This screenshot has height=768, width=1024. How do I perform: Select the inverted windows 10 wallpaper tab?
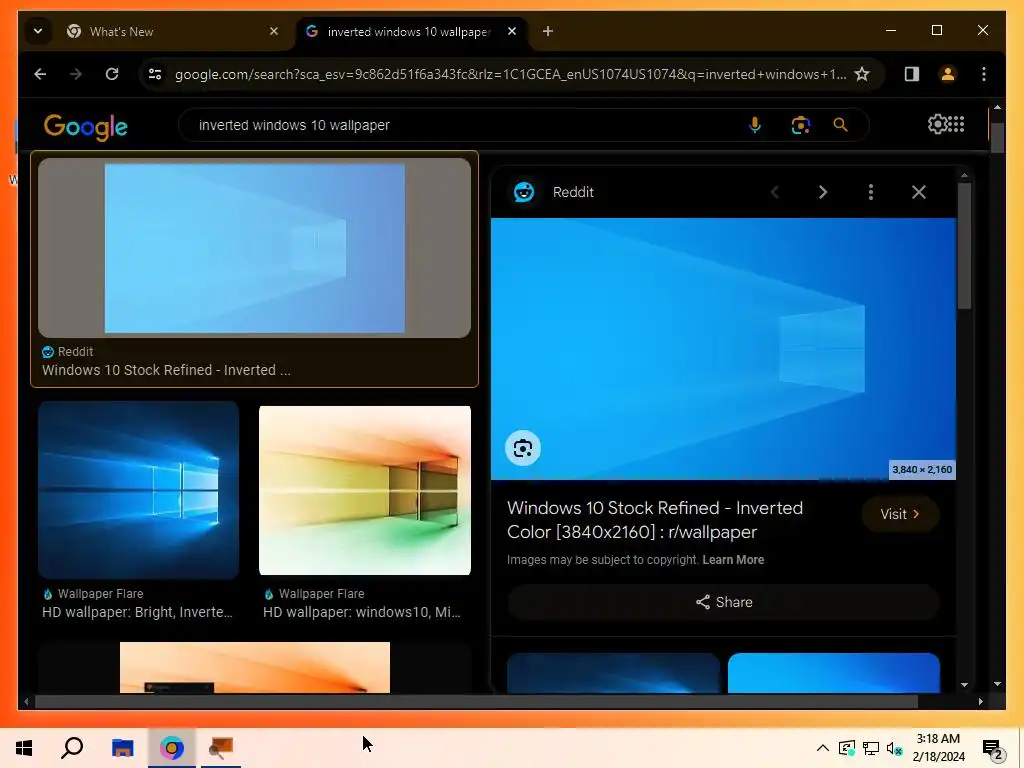(x=411, y=31)
